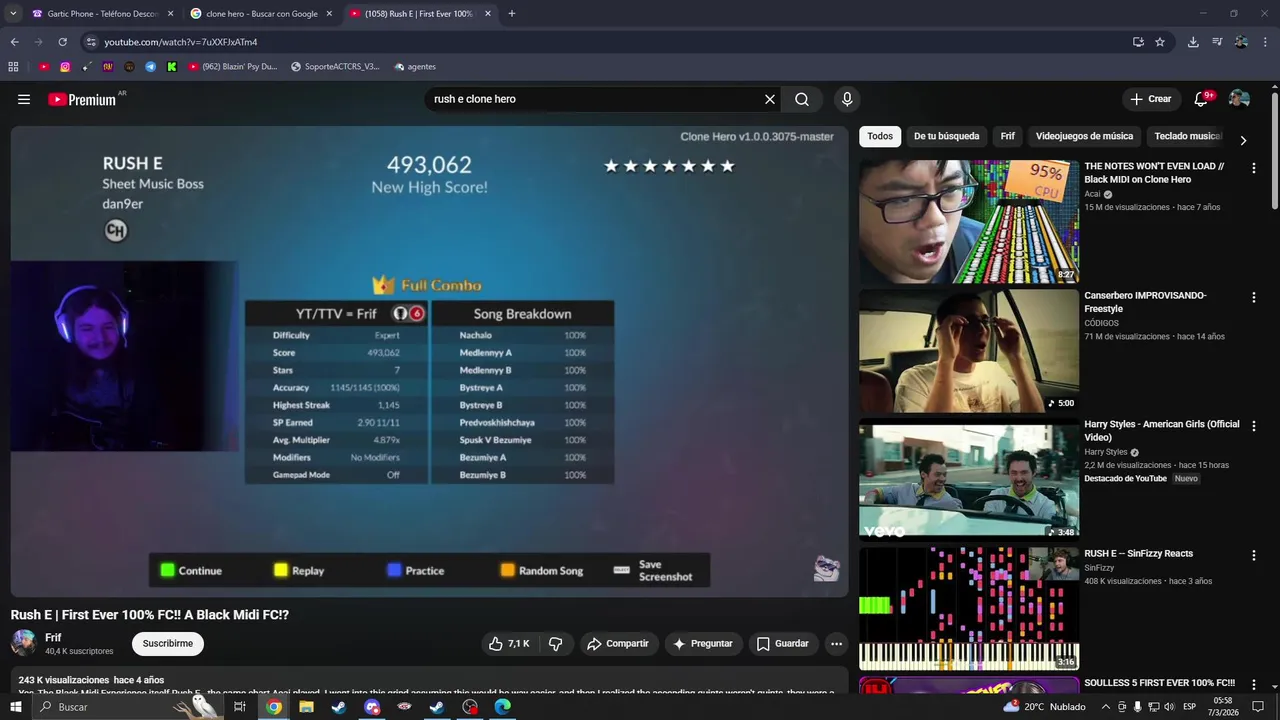
Task: Open the Crear create button
Action: pyautogui.click(x=1150, y=99)
